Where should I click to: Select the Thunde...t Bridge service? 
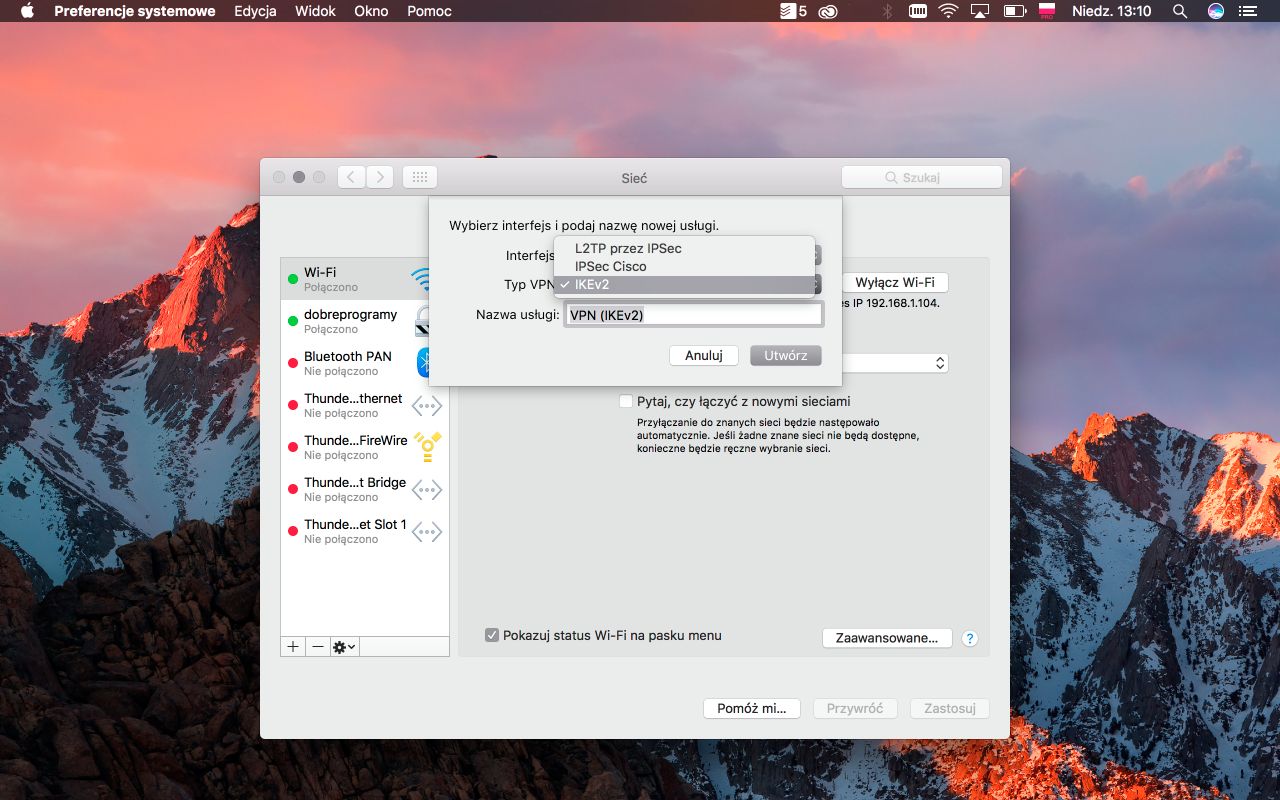click(x=365, y=489)
